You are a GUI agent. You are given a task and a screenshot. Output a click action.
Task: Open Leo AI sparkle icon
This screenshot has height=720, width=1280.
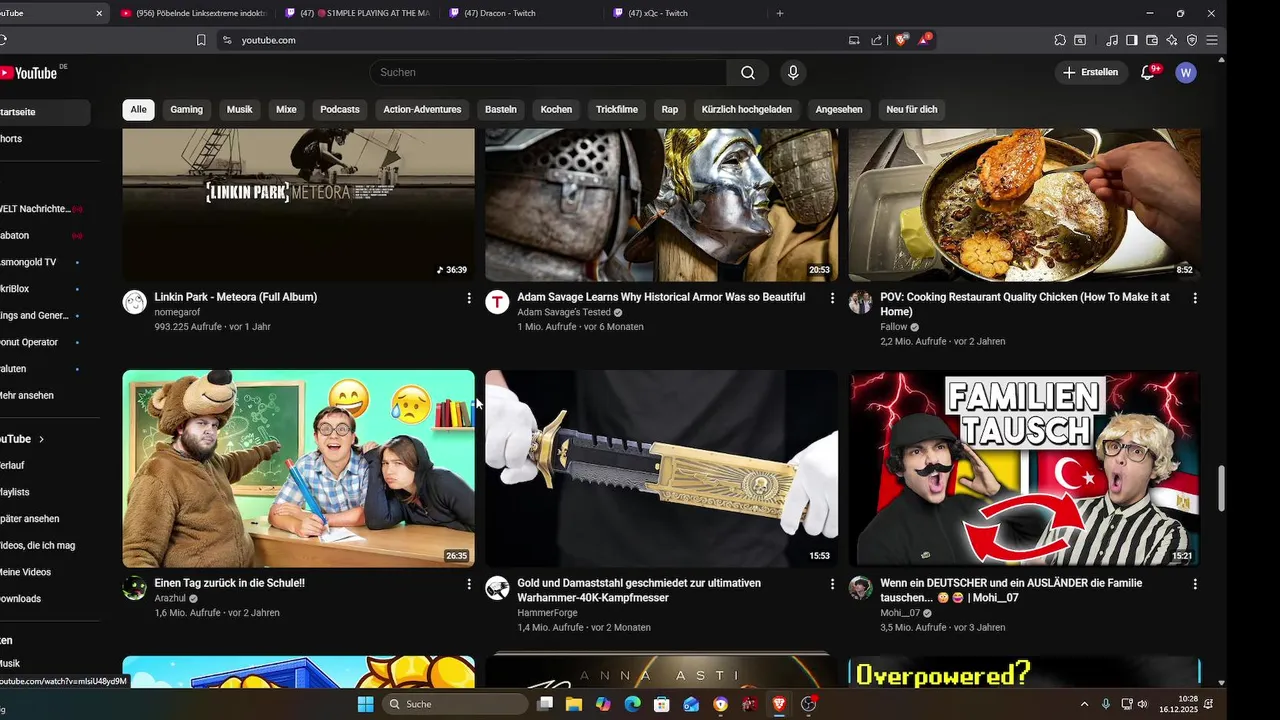(x=1172, y=40)
